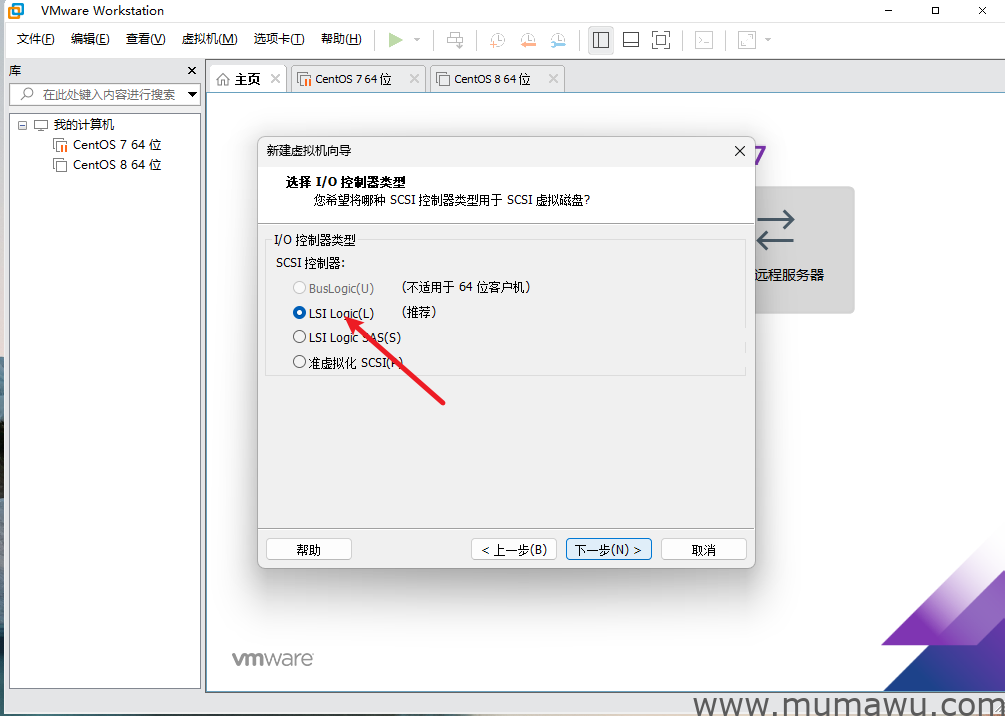Select the BusLogic(U) SCSI controller
This screenshot has width=1005, height=716.
(x=299, y=287)
